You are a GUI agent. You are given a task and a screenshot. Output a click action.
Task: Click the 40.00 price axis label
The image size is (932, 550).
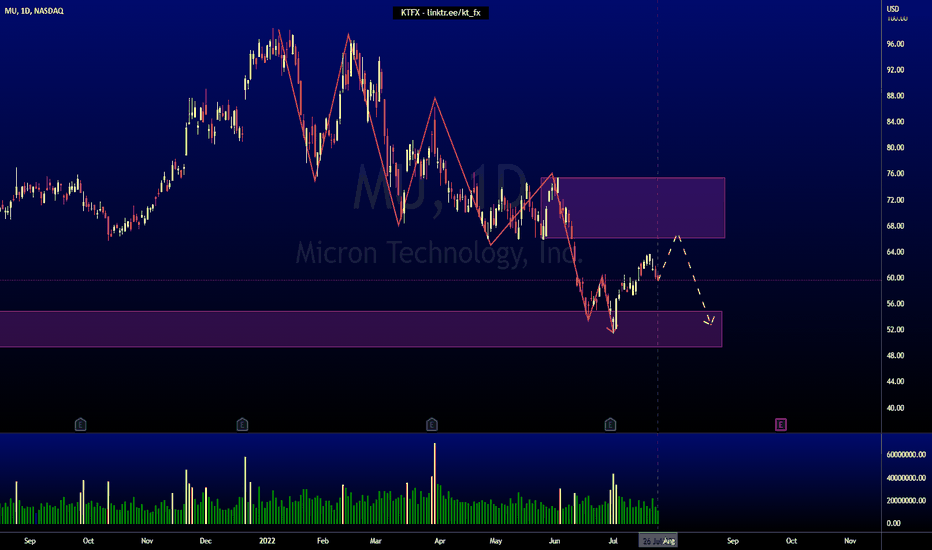click(x=895, y=408)
